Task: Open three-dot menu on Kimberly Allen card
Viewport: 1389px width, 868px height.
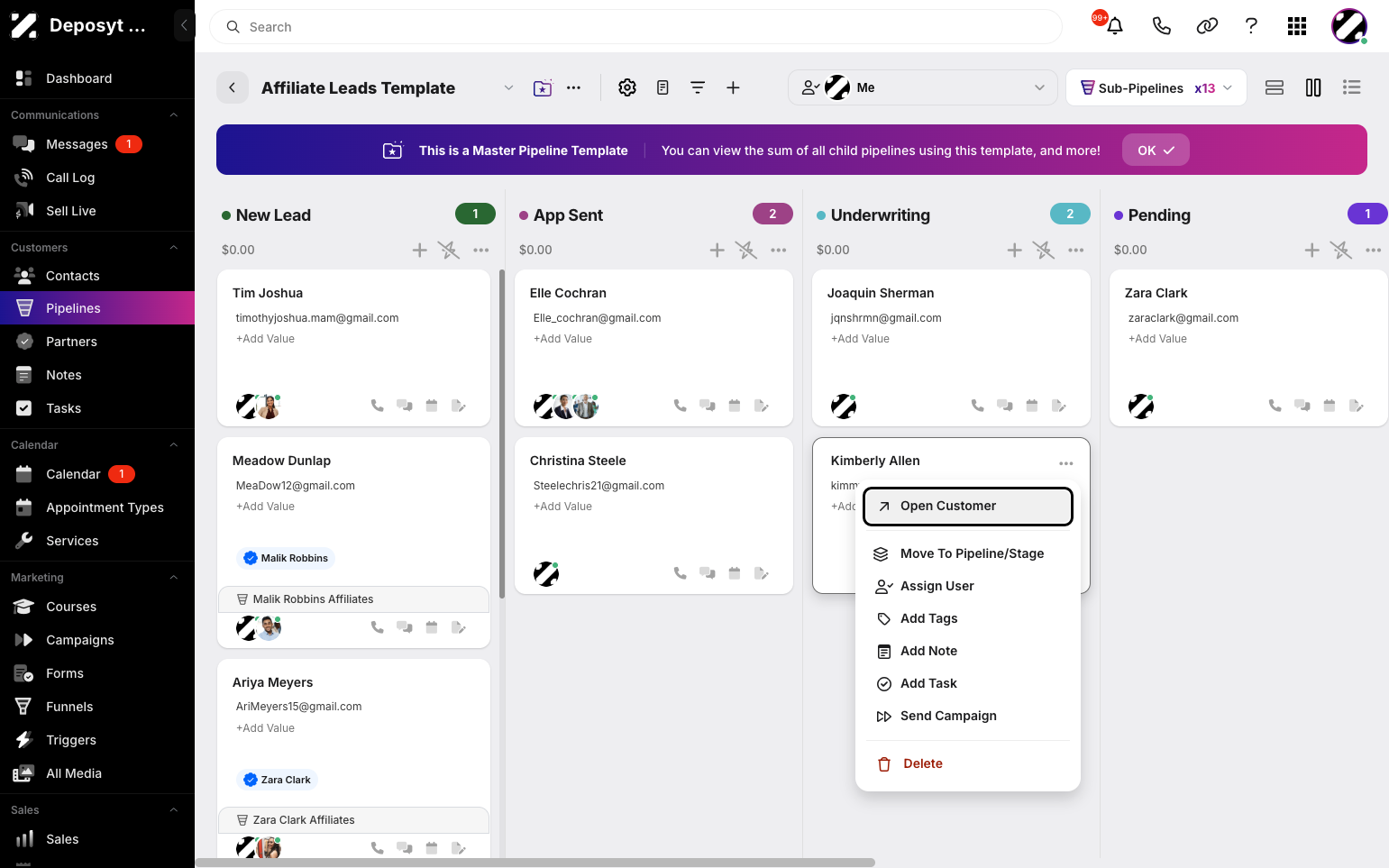Action: click(x=1066, y=463)
